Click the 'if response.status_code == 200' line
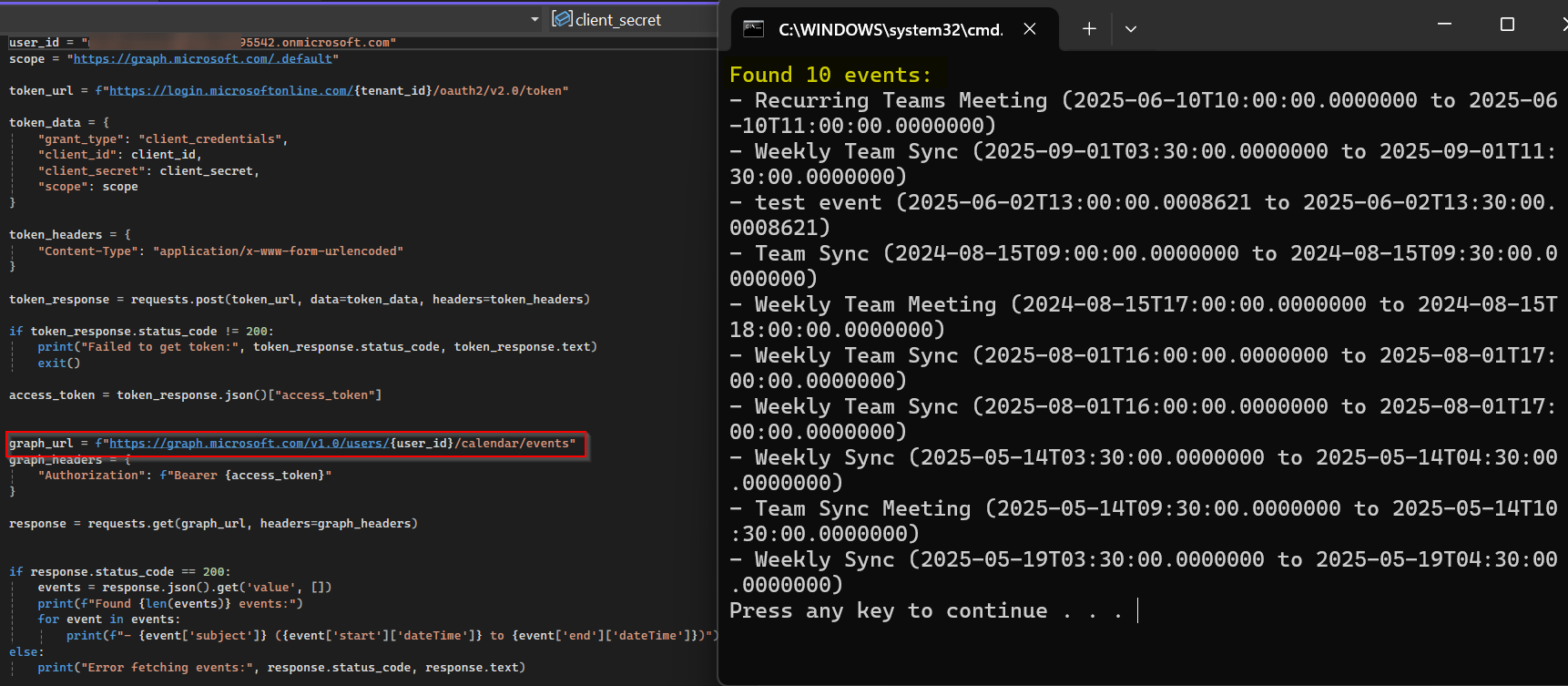 120,572
